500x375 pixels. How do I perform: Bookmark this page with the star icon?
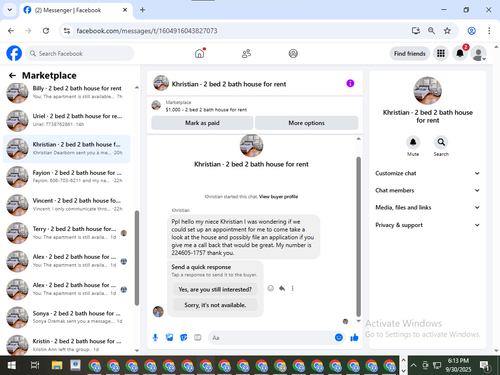click(x=447, y=31)
